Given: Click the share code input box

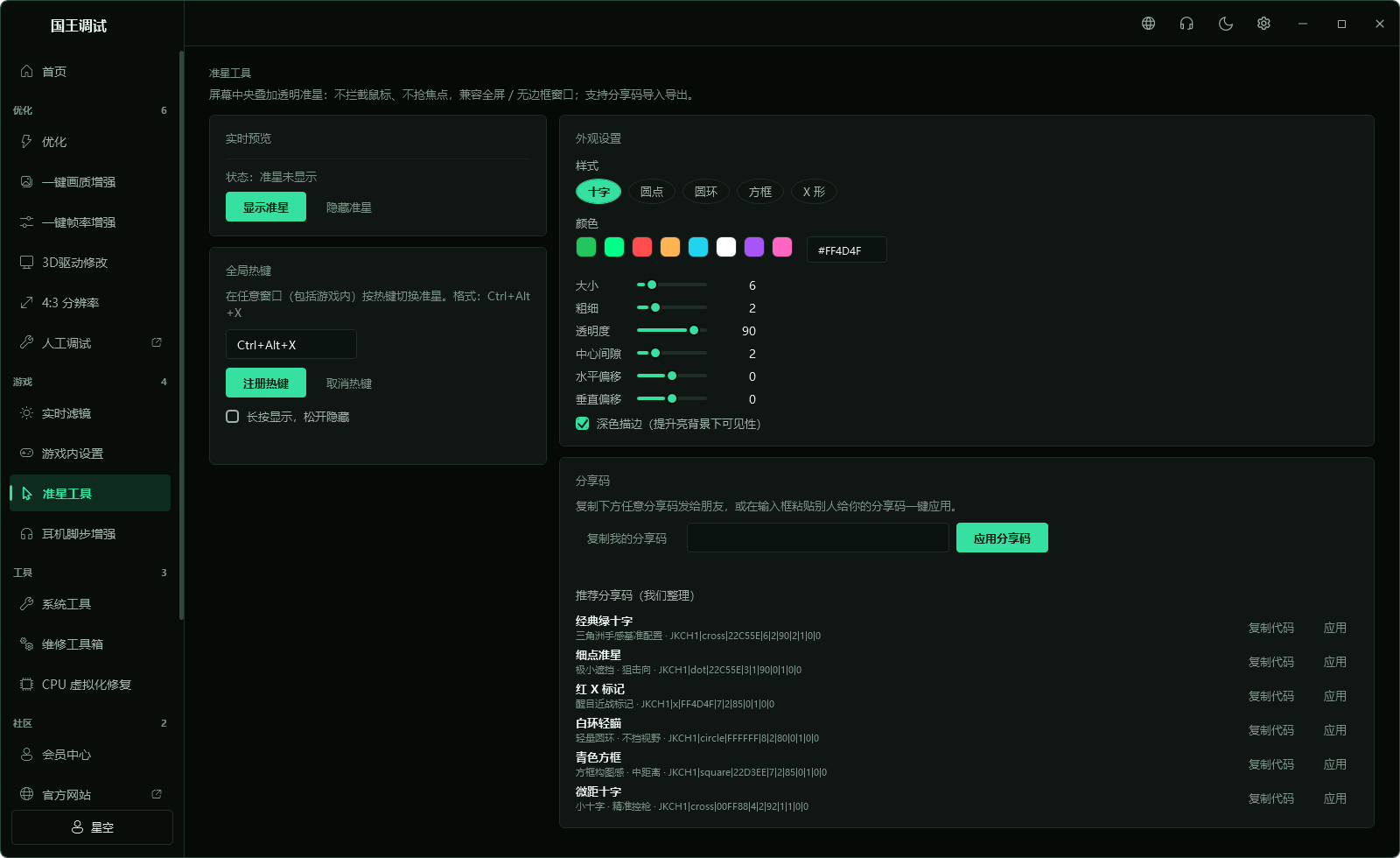Looking at the screenshot, I should tap(818, 538).
